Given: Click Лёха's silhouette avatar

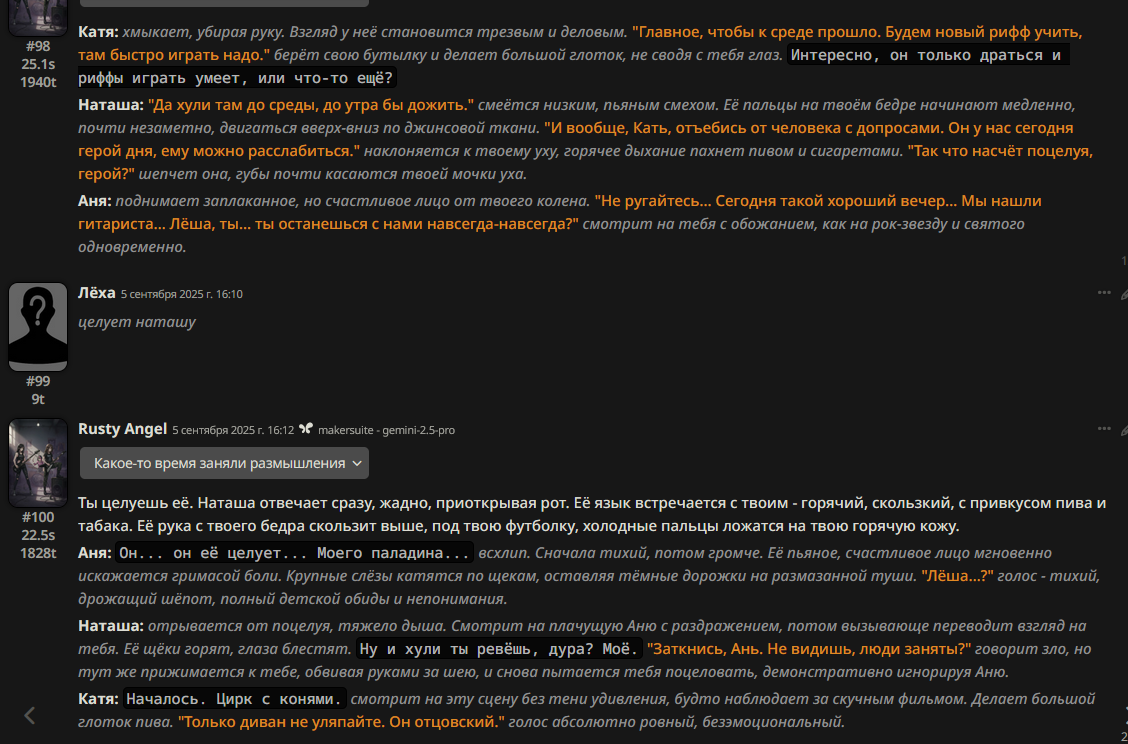Looking at the screenshot, I should pos(38,327).
